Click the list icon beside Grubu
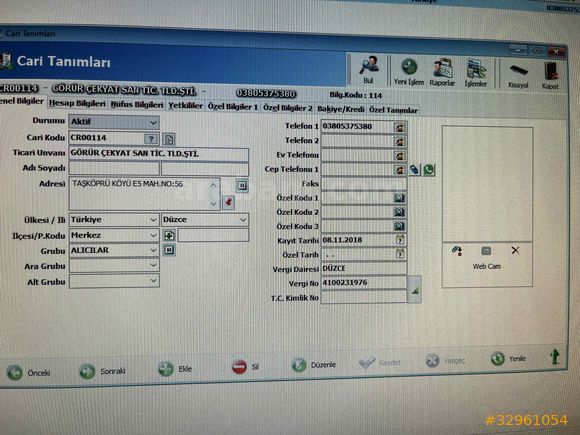The image size is (580, 435). (x=169, y=250)
